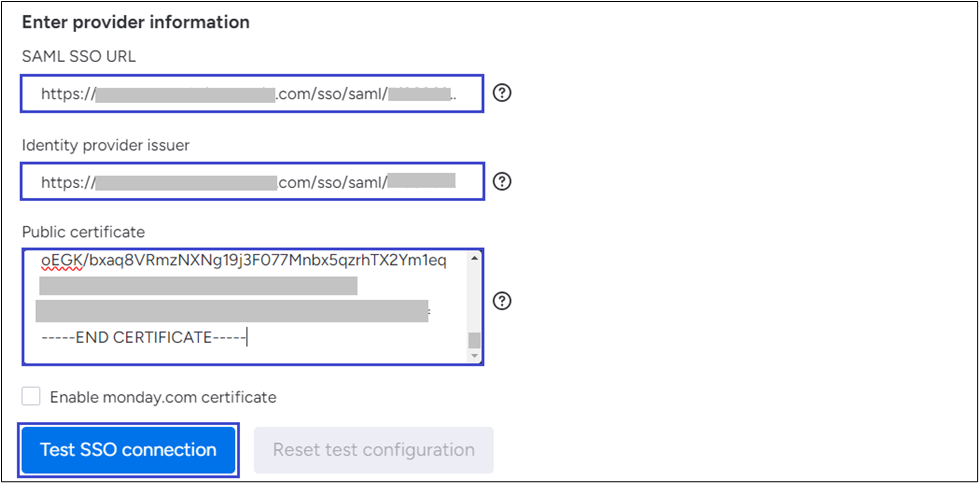Screen dimensions: 979x483
Task: Click the 'Enable monday.com certificate' label text
Action: click(162, 397)
